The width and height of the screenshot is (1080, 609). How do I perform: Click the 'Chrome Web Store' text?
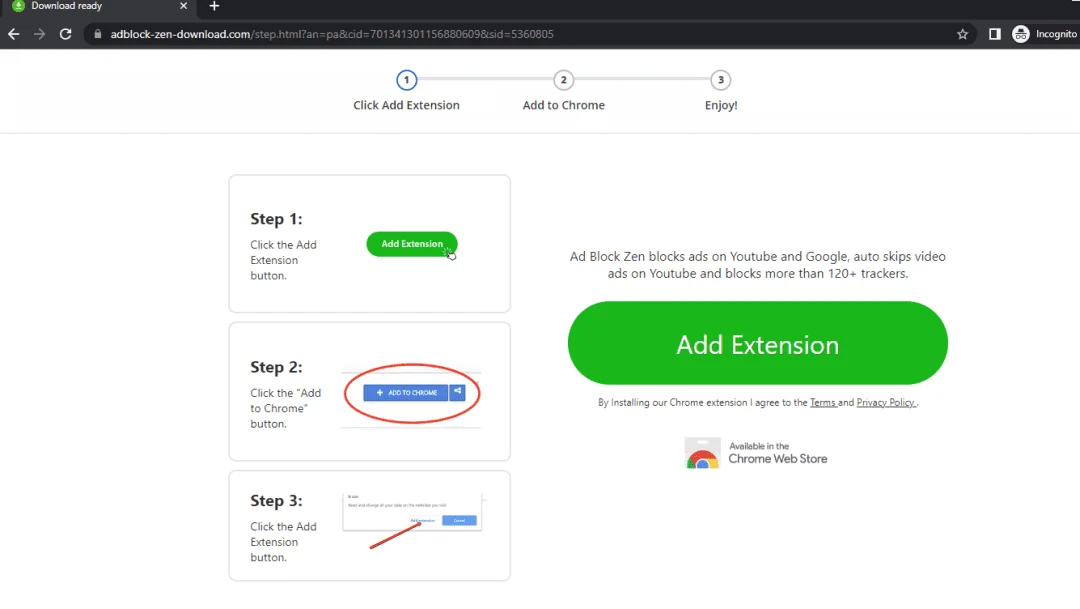point(778,459)
